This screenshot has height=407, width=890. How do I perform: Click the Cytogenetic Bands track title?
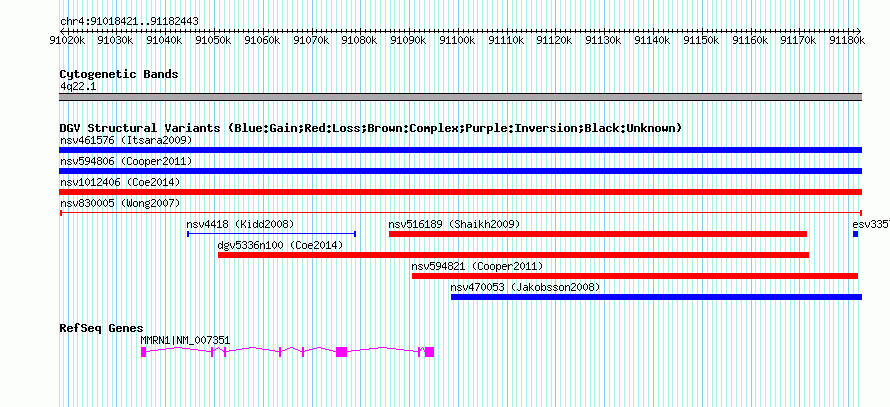tap(119, 74)
